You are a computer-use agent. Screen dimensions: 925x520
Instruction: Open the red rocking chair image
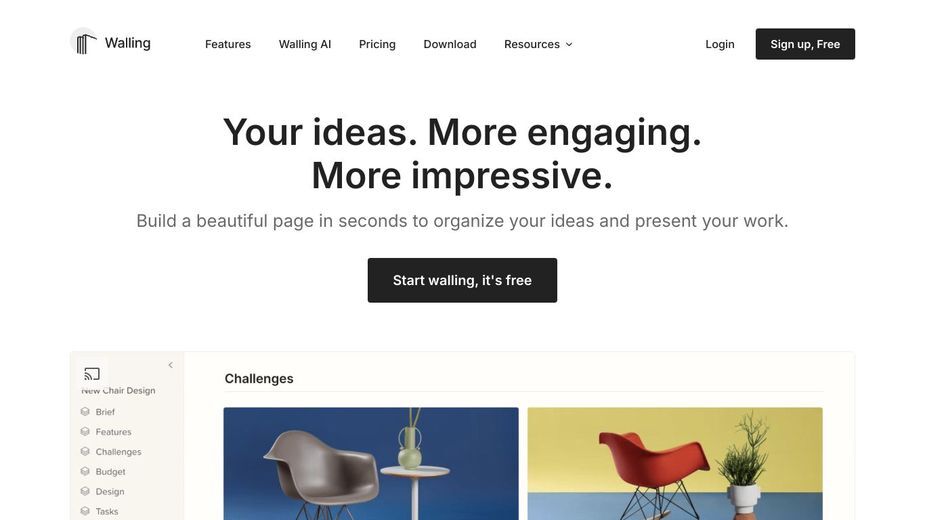click(x=675, y=463)
